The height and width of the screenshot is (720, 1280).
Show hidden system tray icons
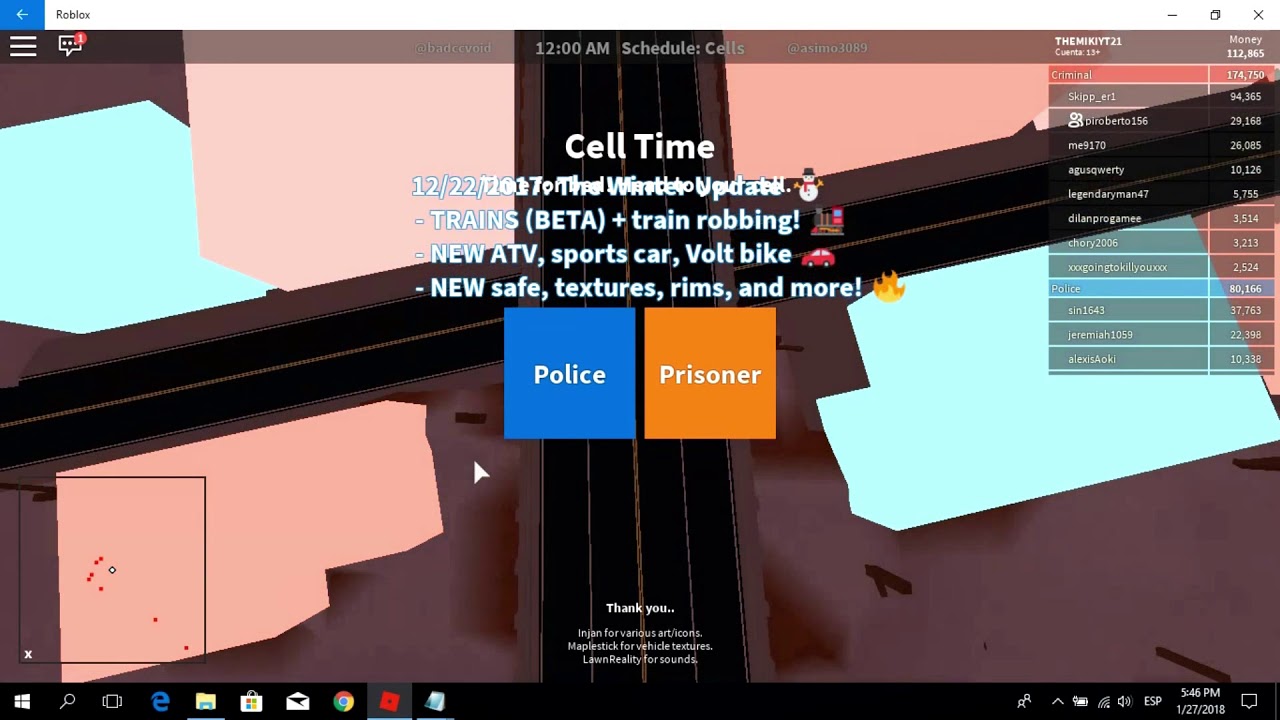[1057, 702]
